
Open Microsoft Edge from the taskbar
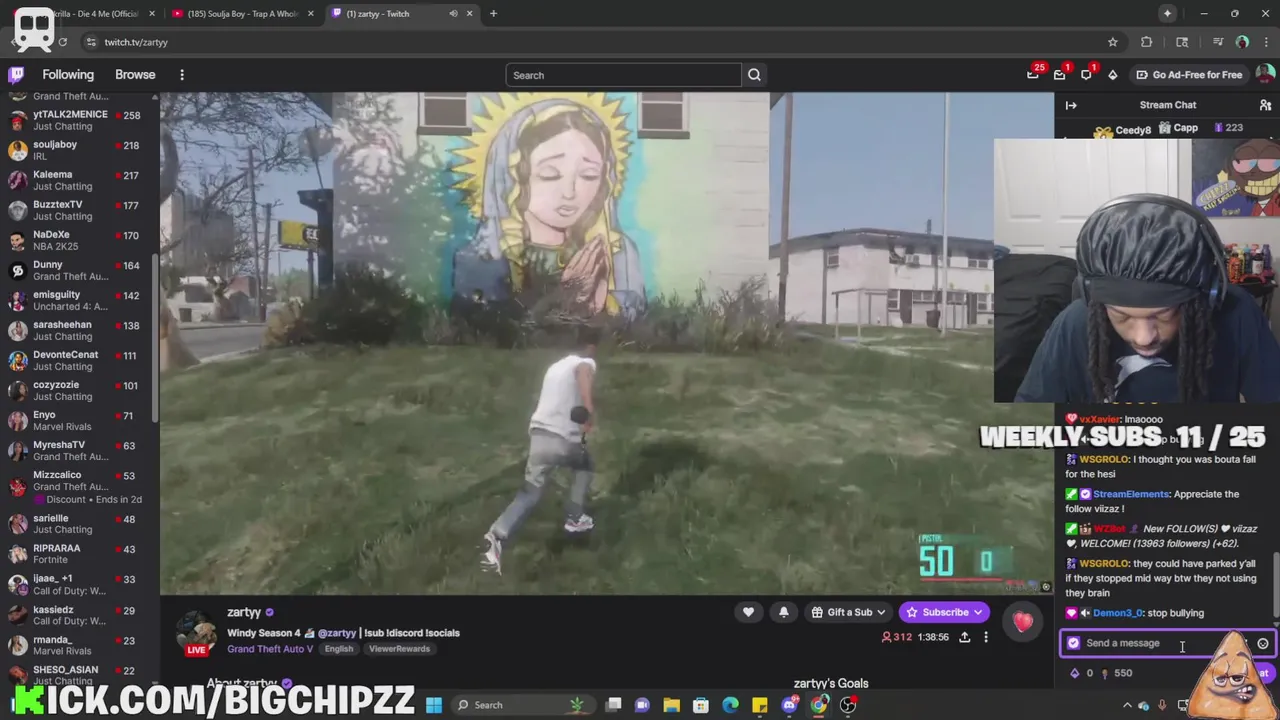731,705
